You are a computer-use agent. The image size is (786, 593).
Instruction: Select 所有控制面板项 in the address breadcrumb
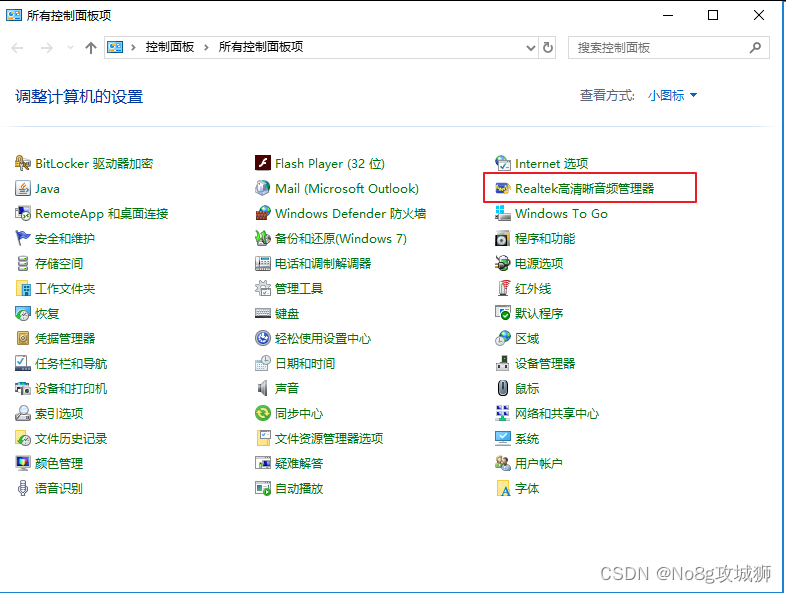261,47
